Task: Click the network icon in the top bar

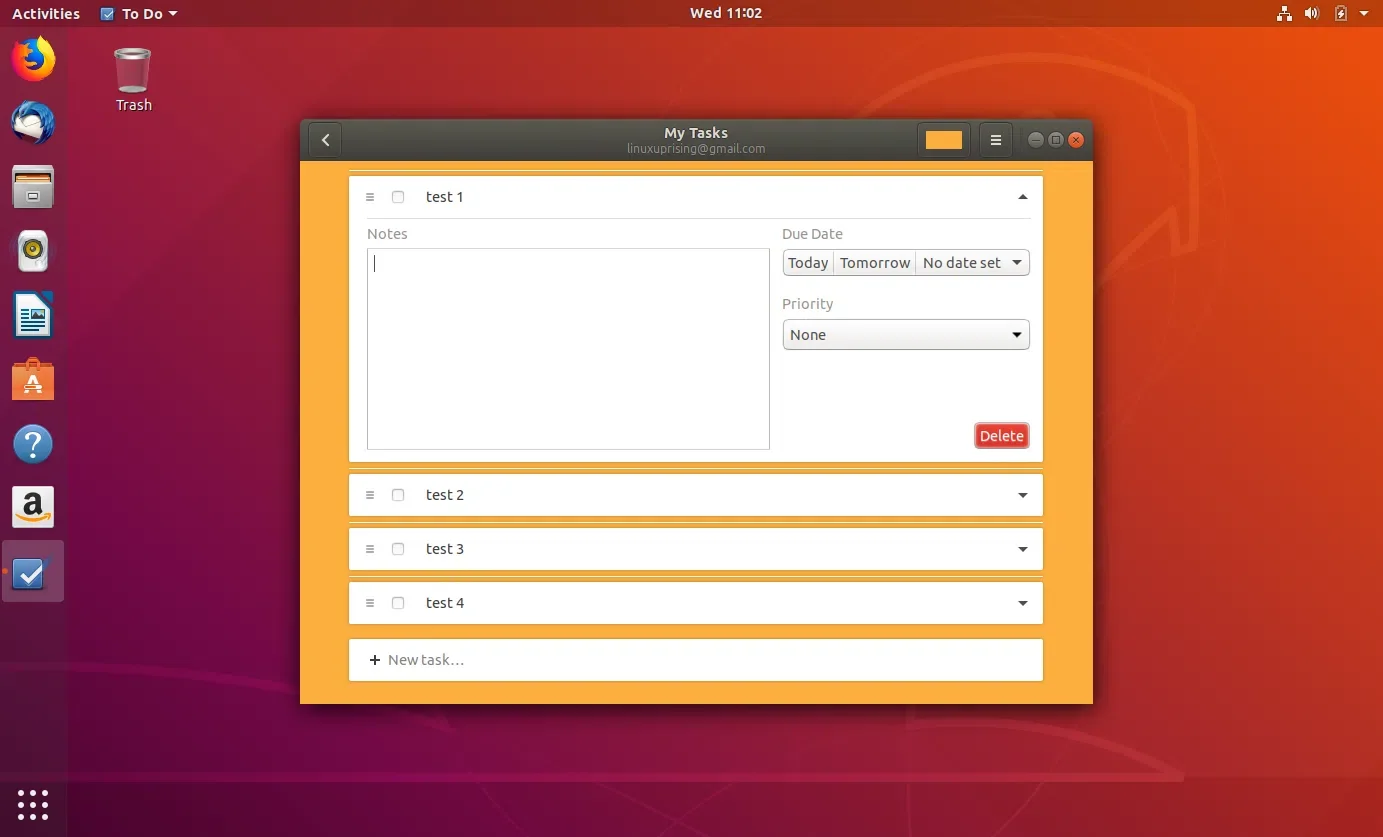Action: click(x=1285, y=14)
